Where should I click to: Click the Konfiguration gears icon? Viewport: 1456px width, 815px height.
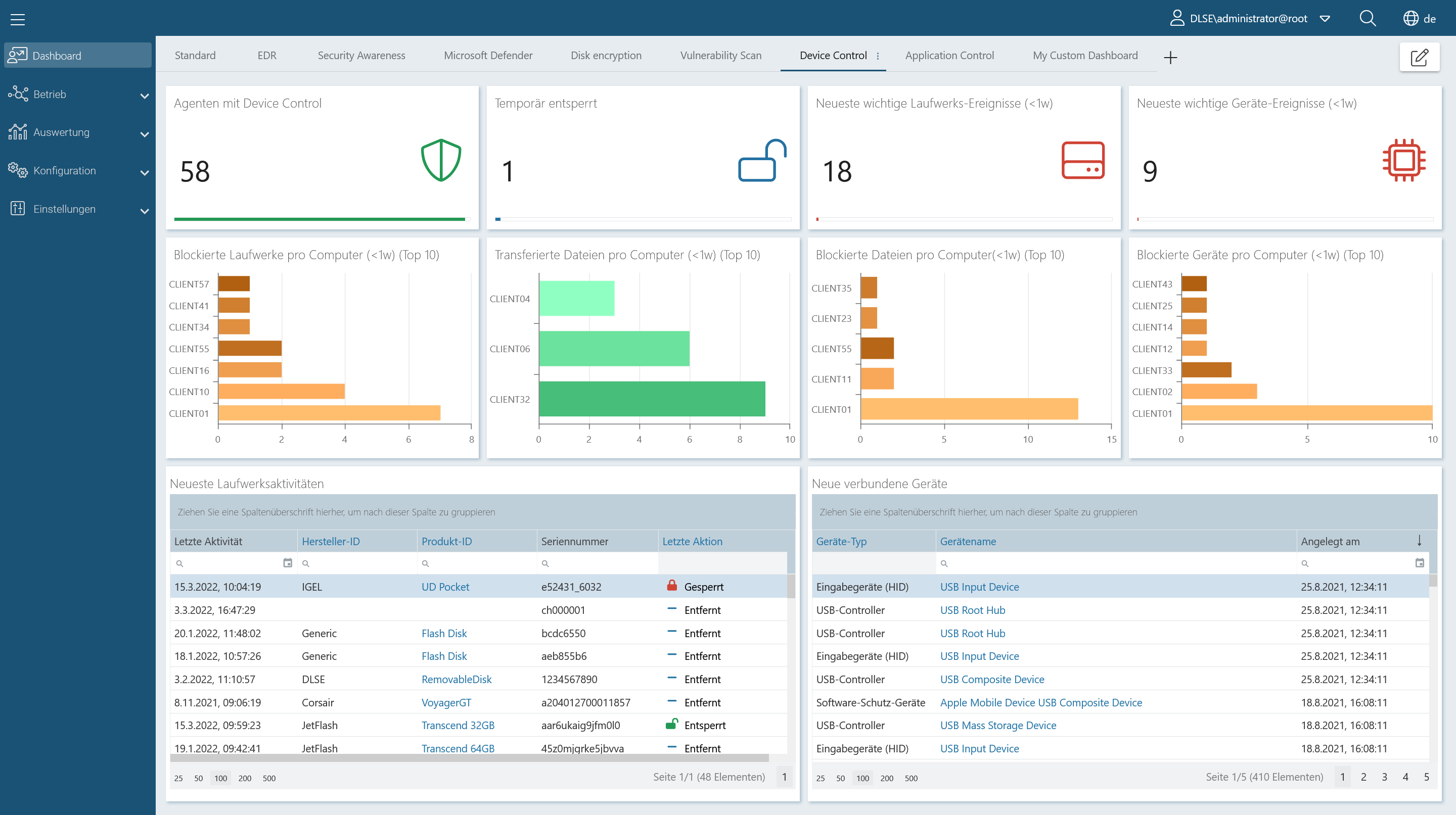(18, 170)
